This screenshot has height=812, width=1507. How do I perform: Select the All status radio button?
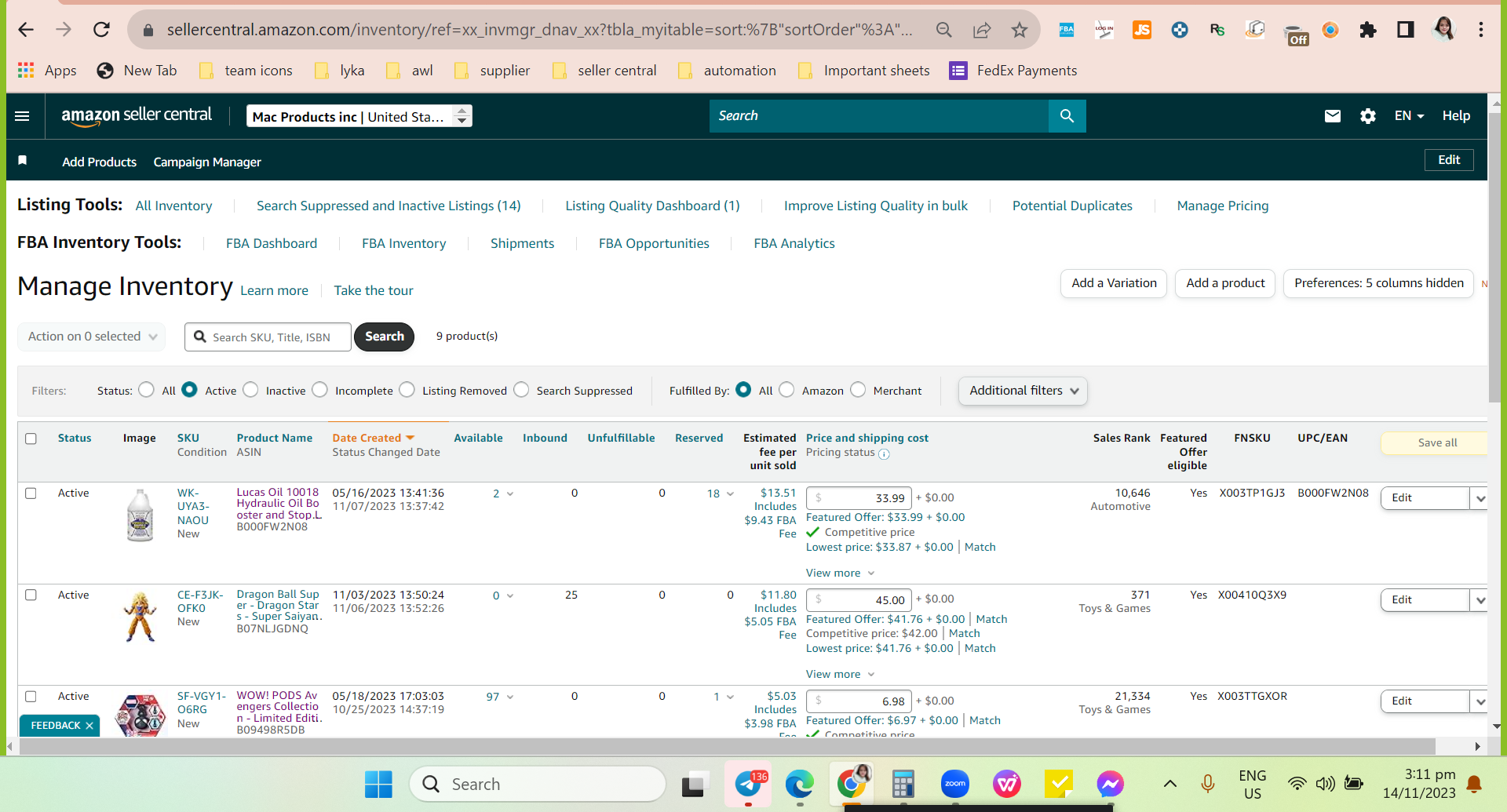tap(146, 390)
